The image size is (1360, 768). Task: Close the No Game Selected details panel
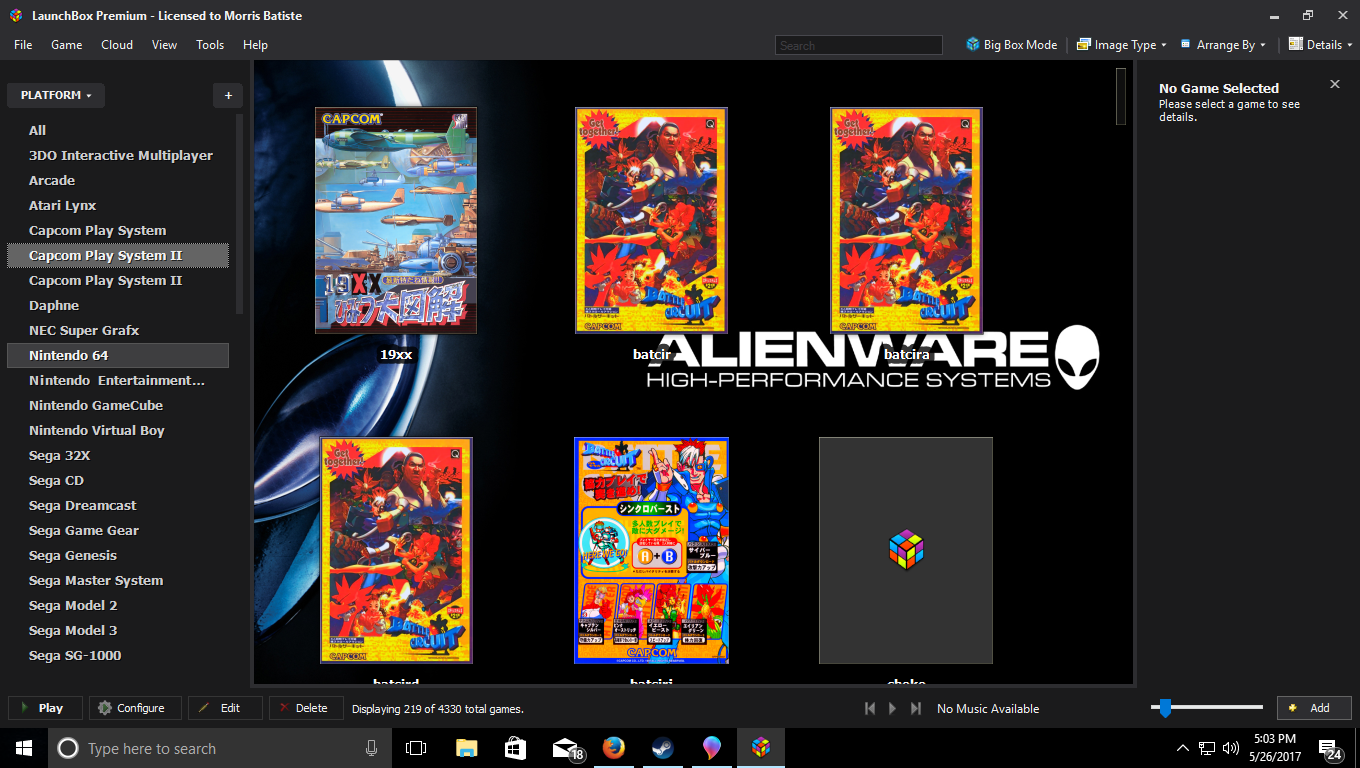pos(1334,84)
